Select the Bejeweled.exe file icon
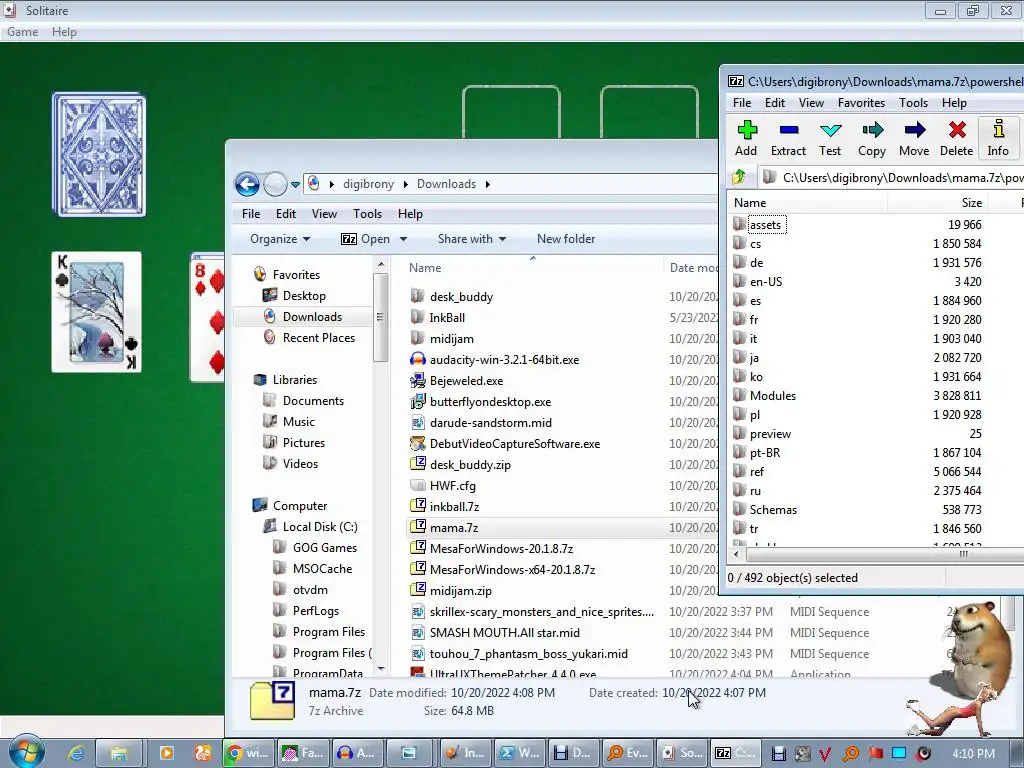 [417, 380]
